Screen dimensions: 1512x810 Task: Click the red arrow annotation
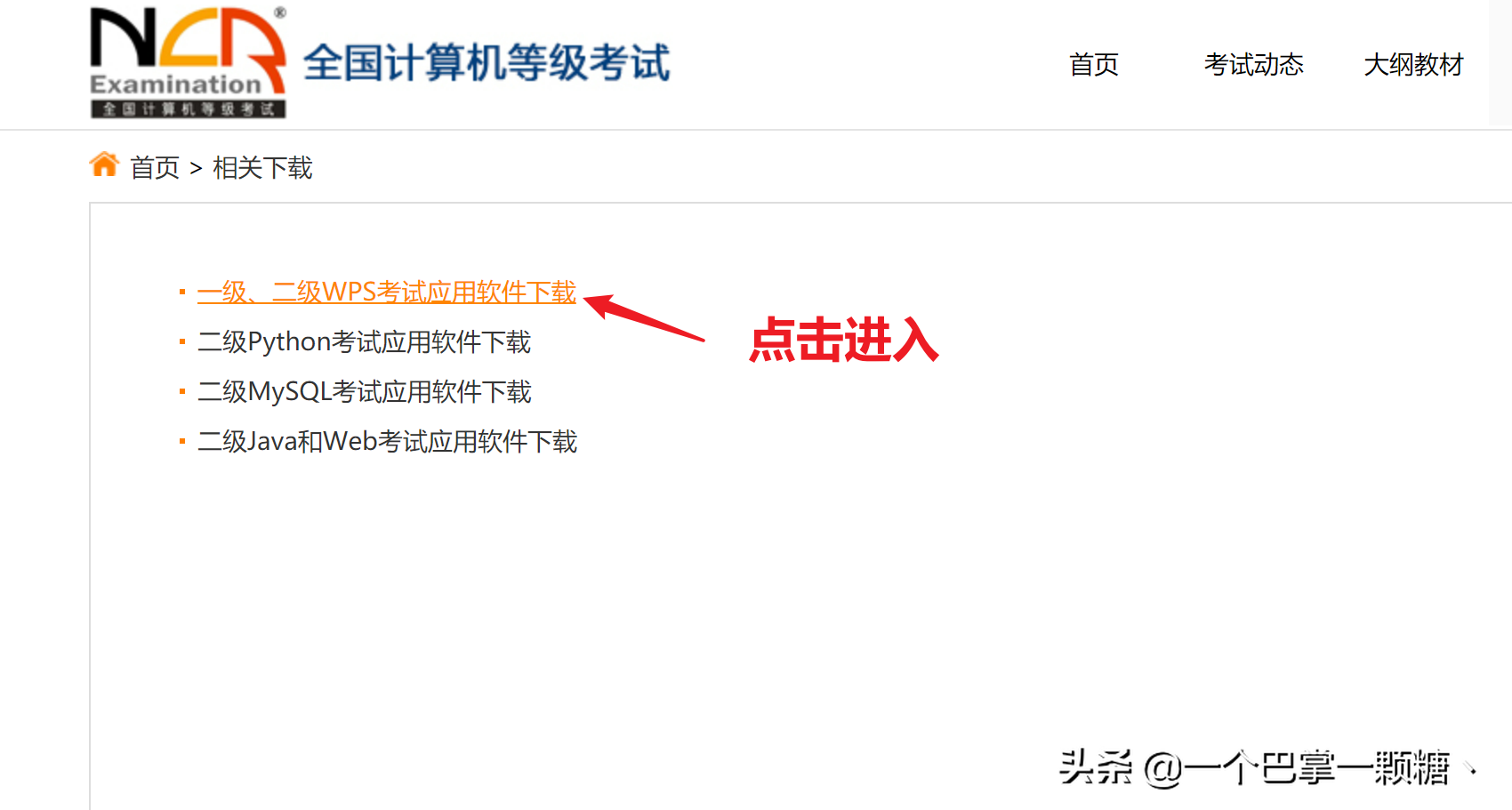[x=644, y=317]
